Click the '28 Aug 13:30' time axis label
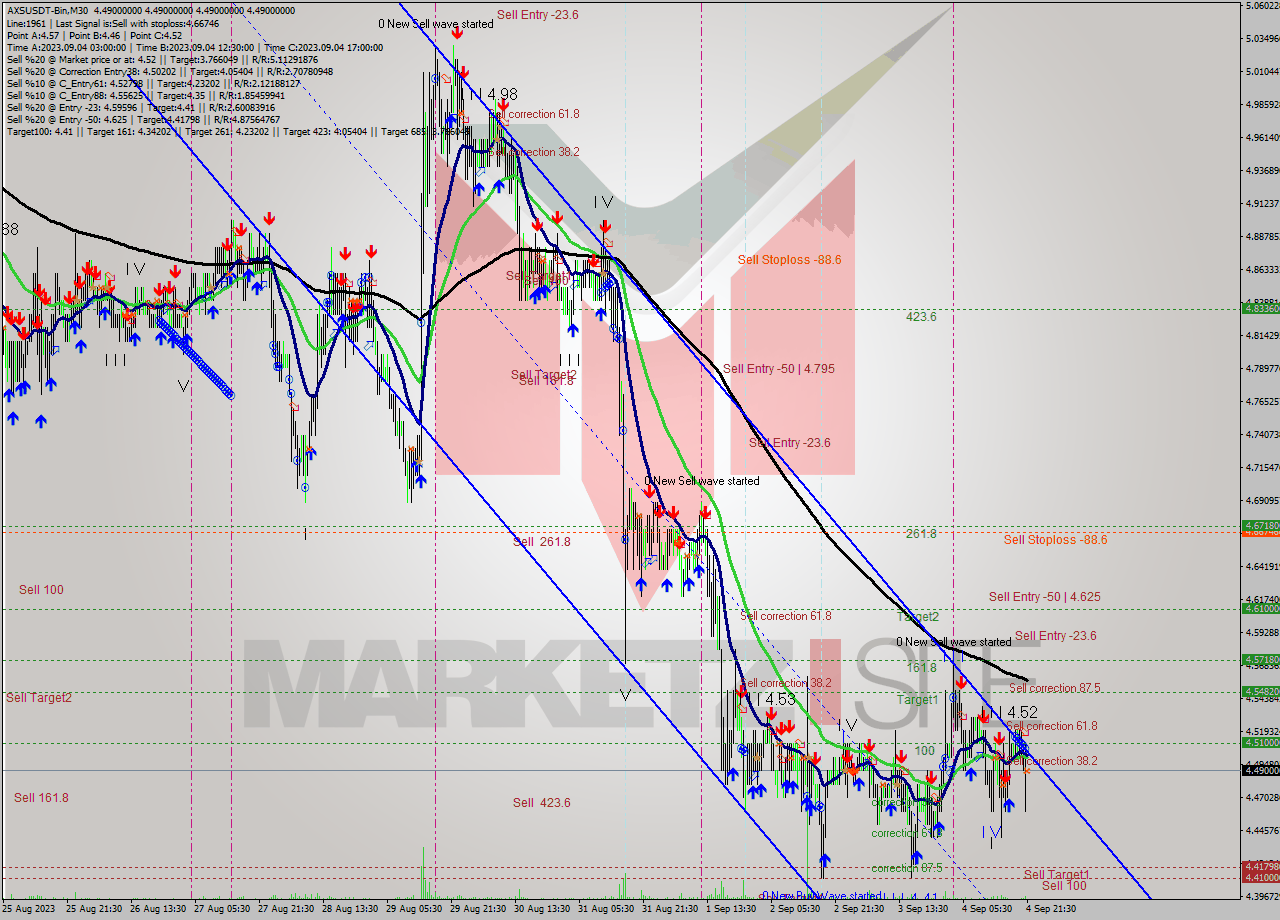 pos(350,909)
